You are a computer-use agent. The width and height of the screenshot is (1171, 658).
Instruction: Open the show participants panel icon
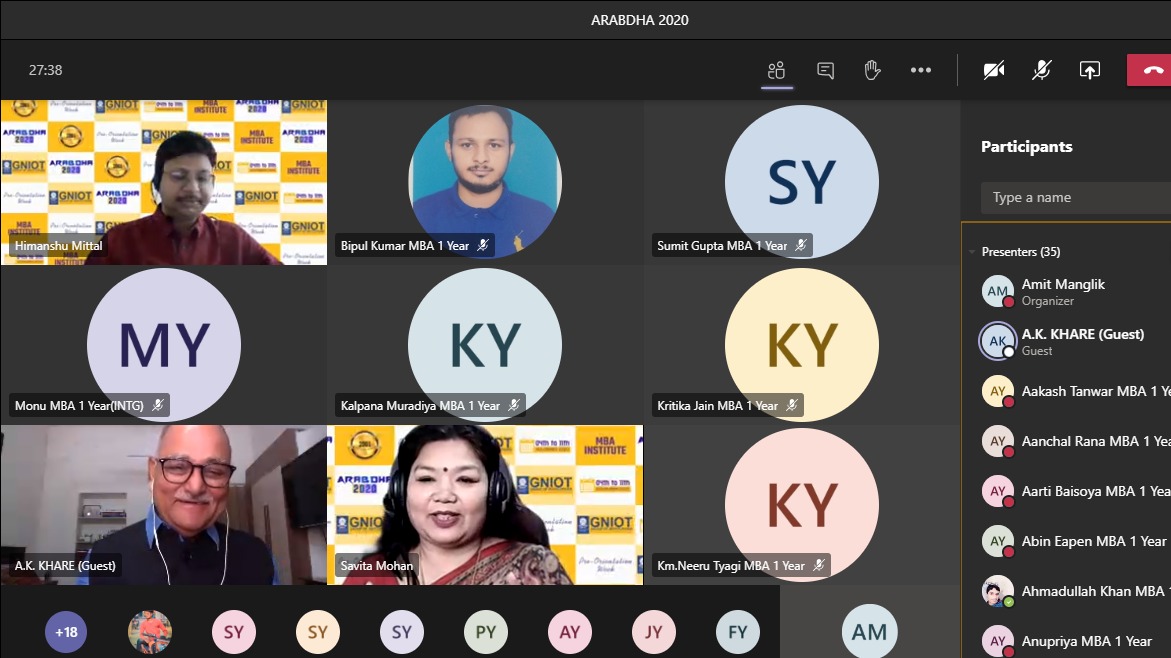[x=776, y=70]
